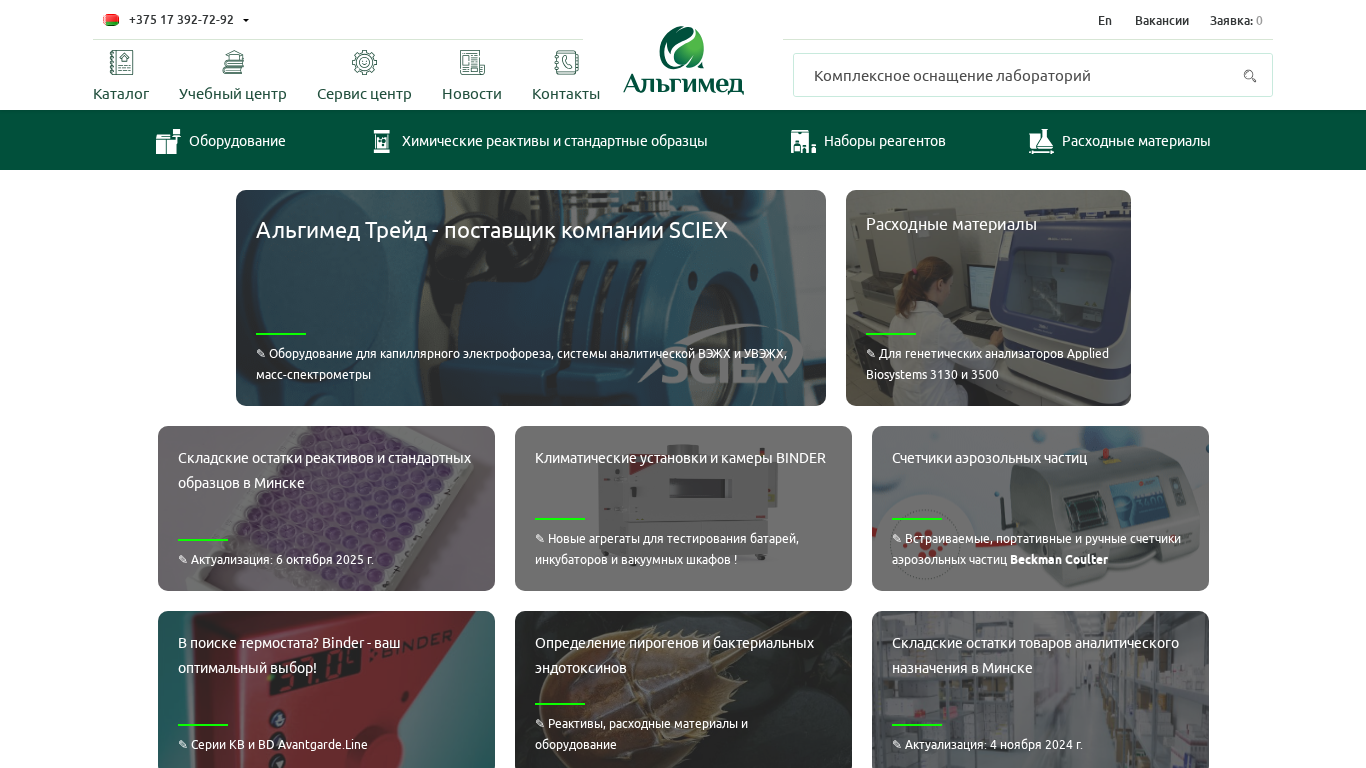Open the Климатические установки и камеры BINDER card
1366x768 pixels.
coord(683,508)
